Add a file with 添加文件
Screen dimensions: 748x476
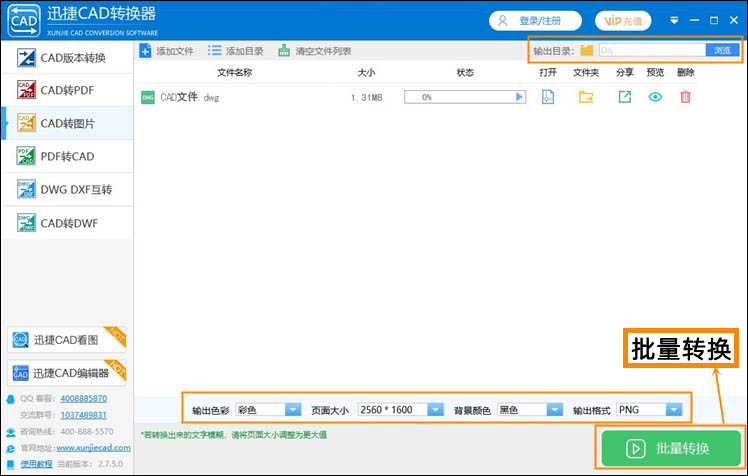(166, 51)
